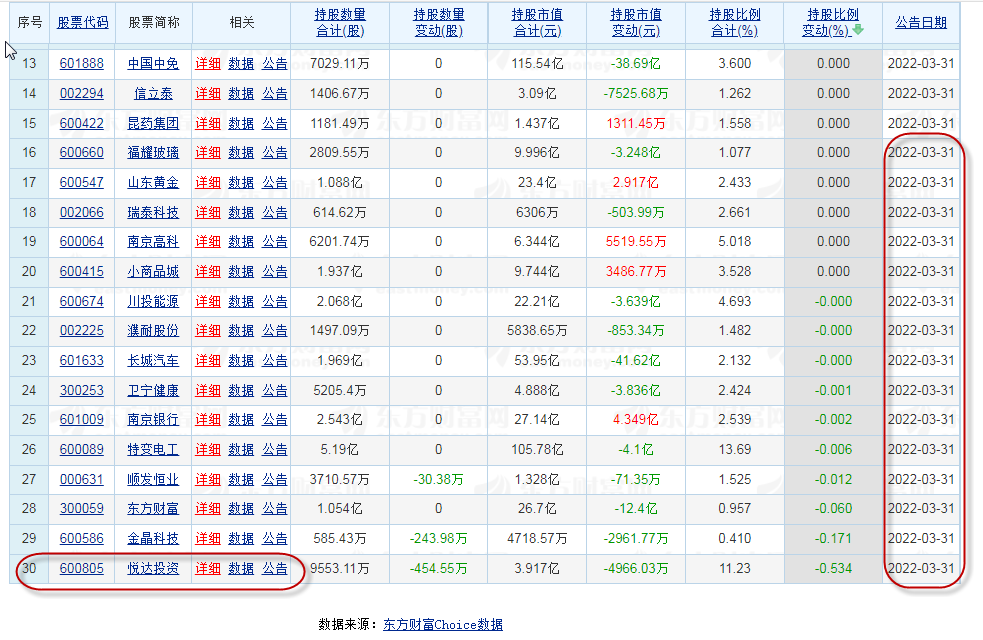View 详细 for 福耀玻璃

(x=208, y=153)
